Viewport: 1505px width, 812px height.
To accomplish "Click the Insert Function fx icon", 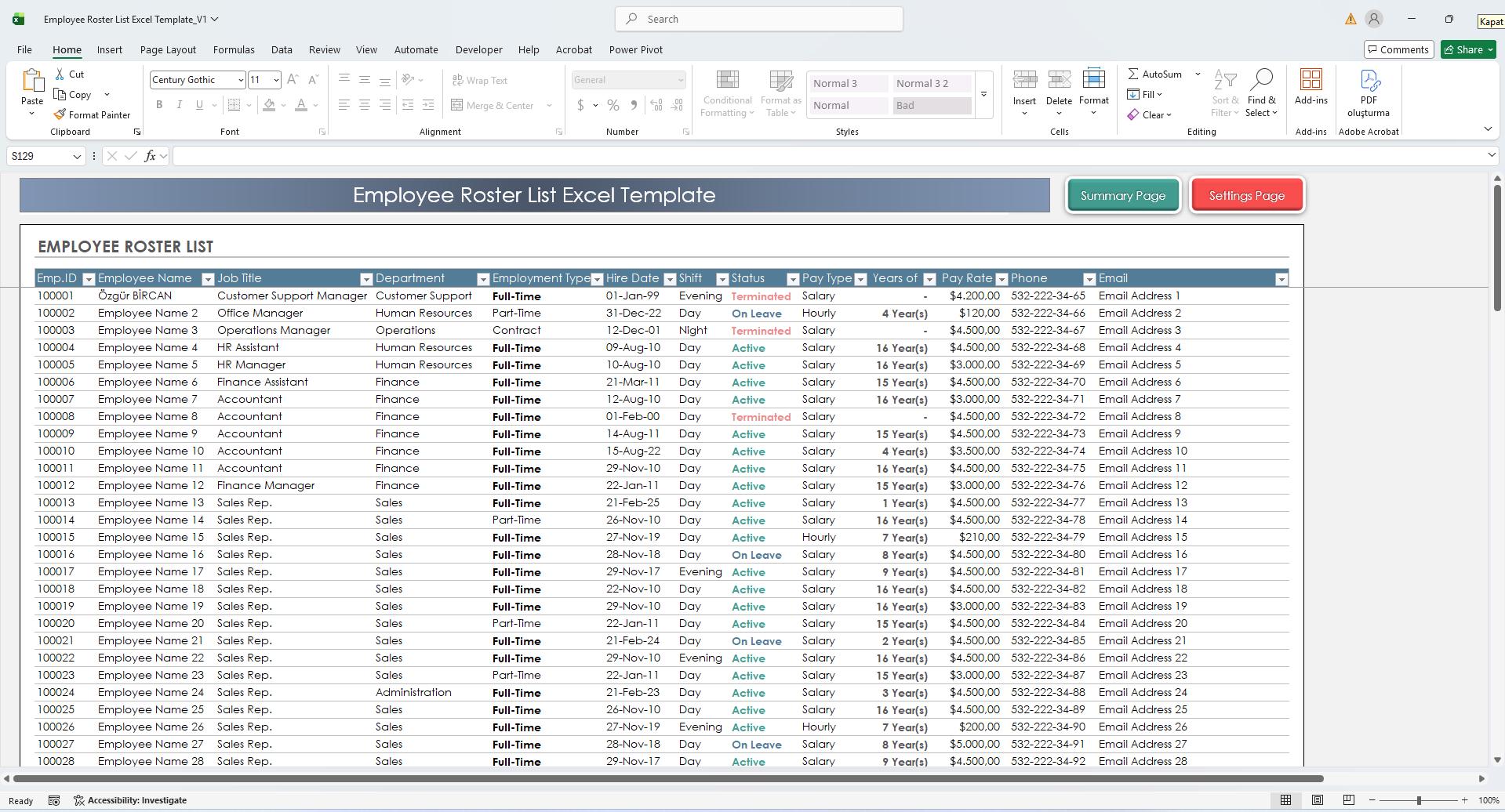I will pos(150,156).
